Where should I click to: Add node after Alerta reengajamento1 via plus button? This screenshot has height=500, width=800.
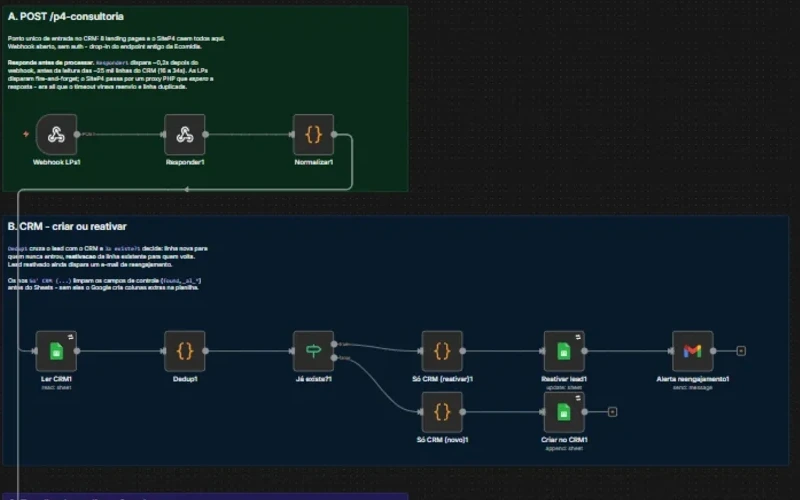(x=741, y=351)
